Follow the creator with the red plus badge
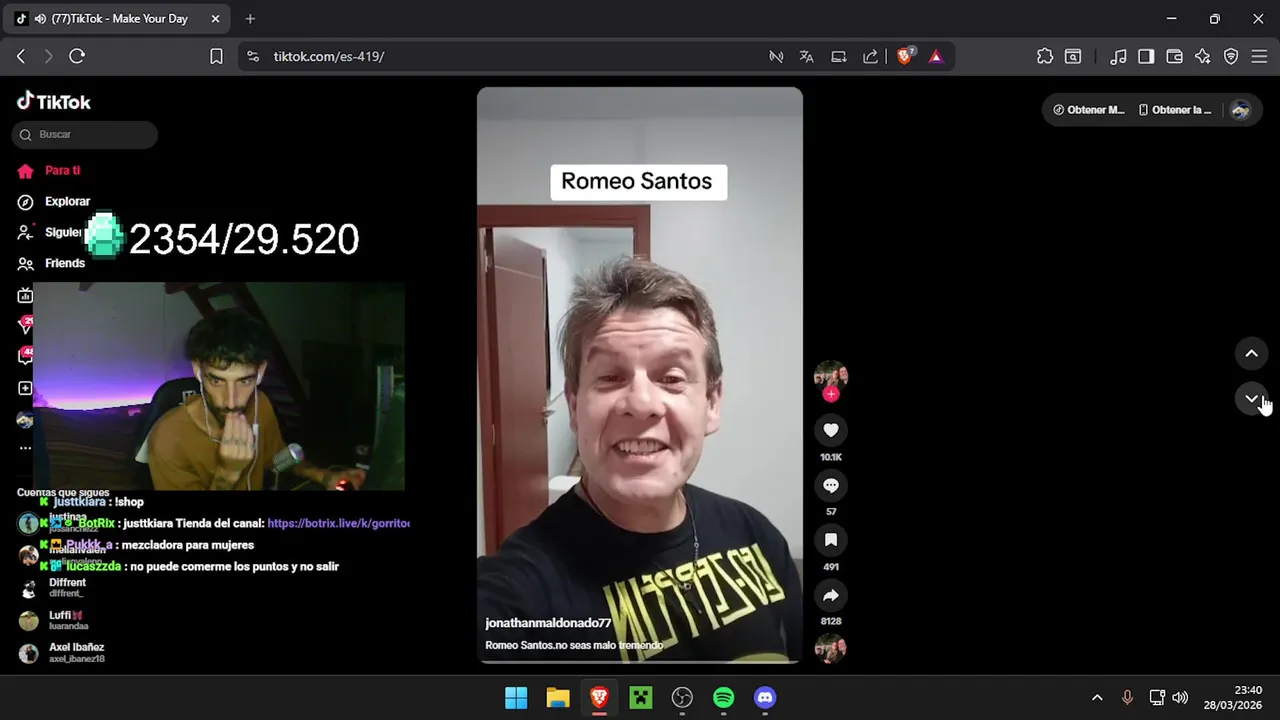The width and height of the screenshot is (1280, 720). point(831,394)
